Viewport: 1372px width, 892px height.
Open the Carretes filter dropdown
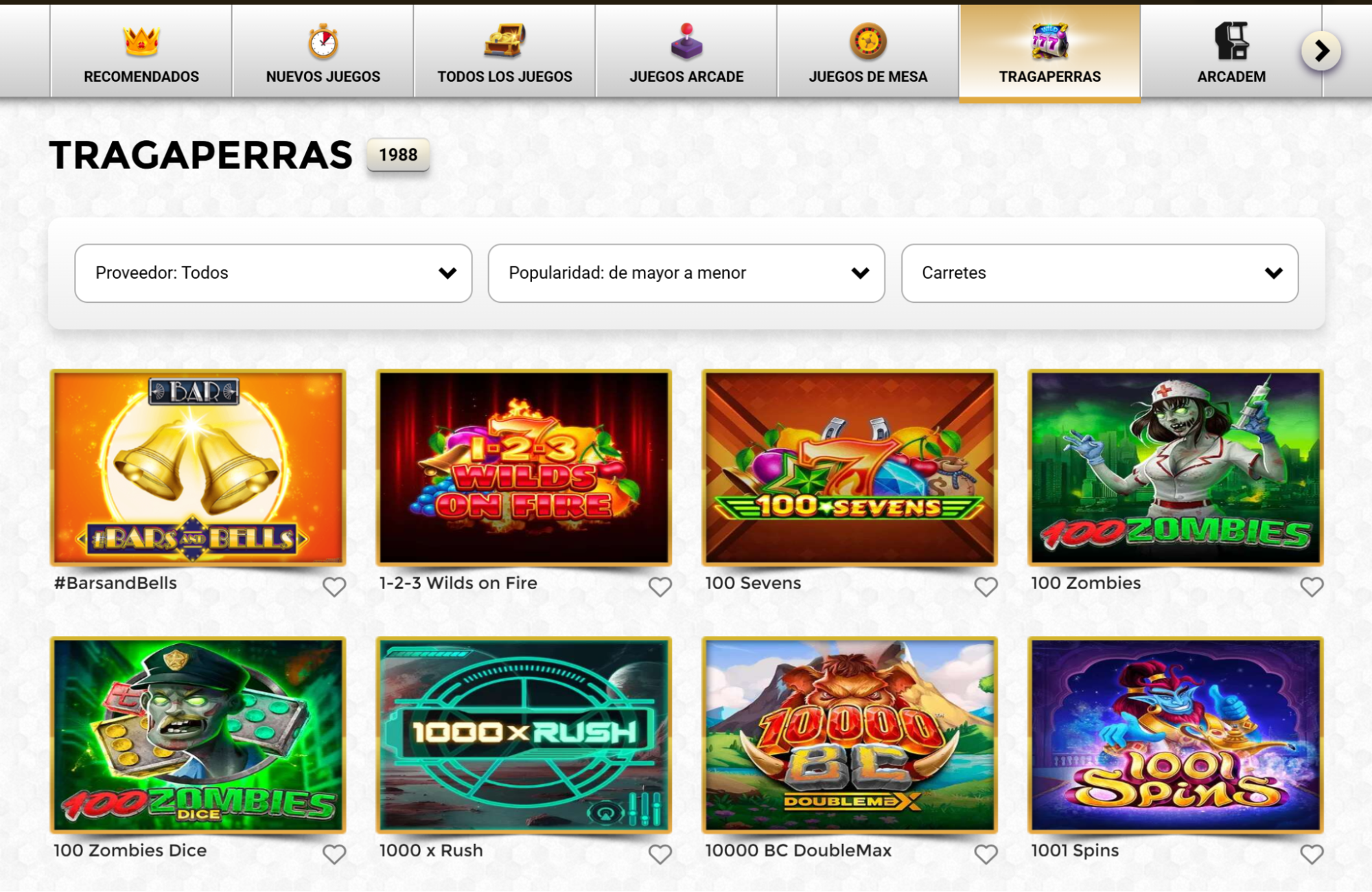pyautogui.click(x=1100, y=273)
